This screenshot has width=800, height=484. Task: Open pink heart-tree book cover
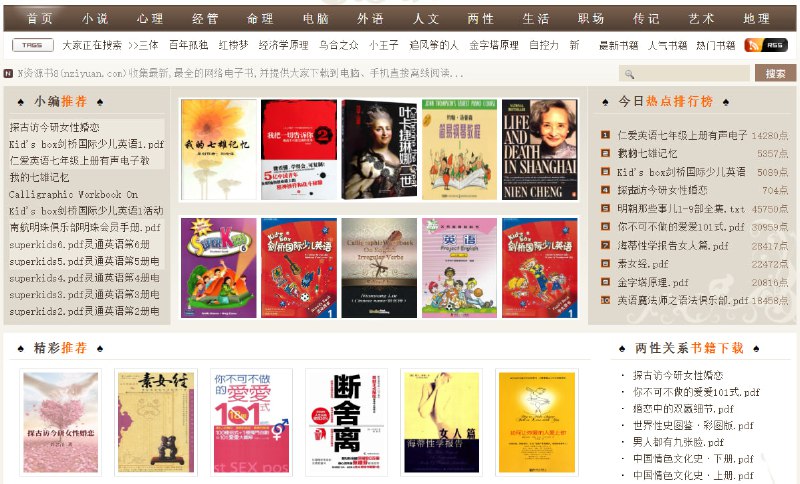point(61,422)
